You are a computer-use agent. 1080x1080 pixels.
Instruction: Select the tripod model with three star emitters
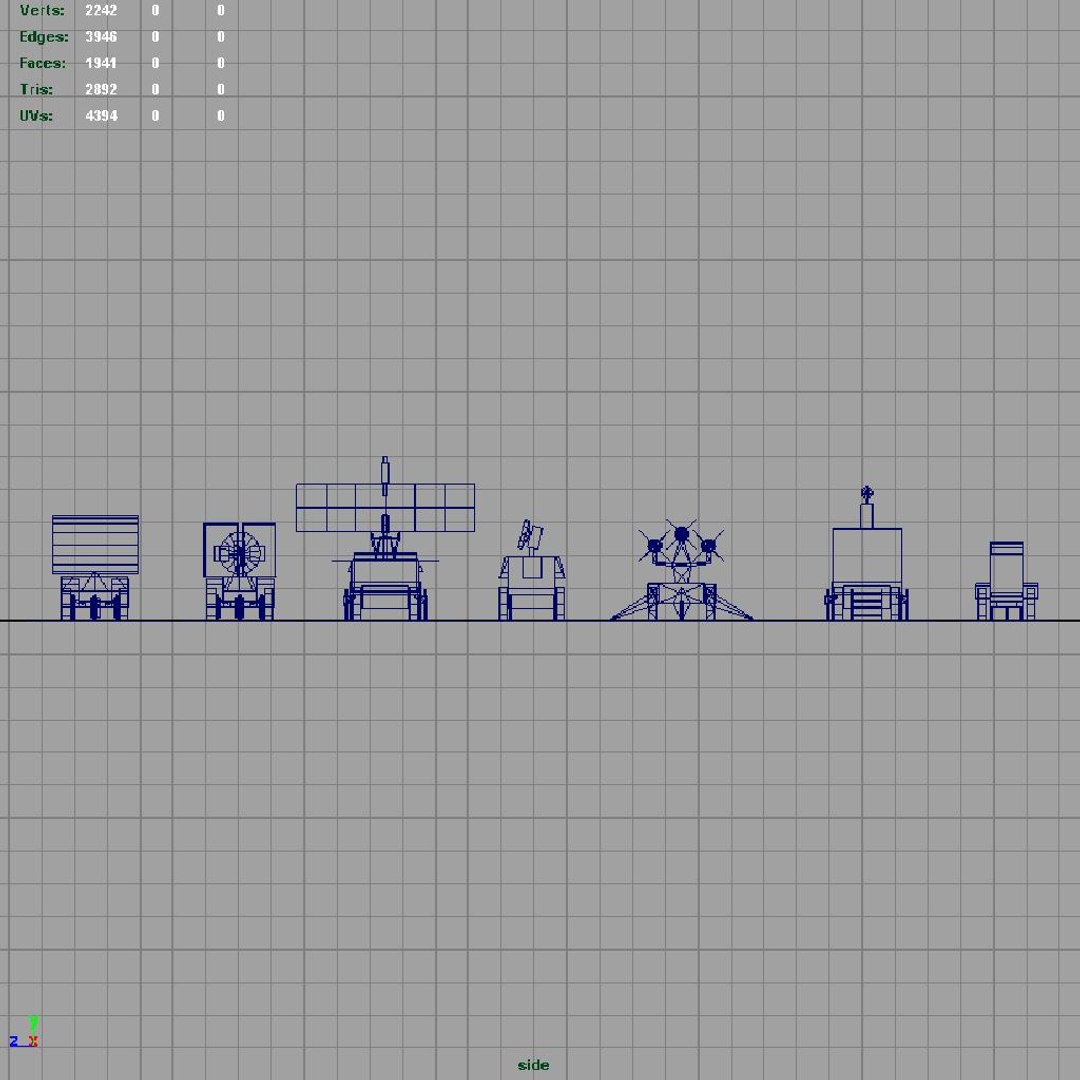tap(681, 570)
